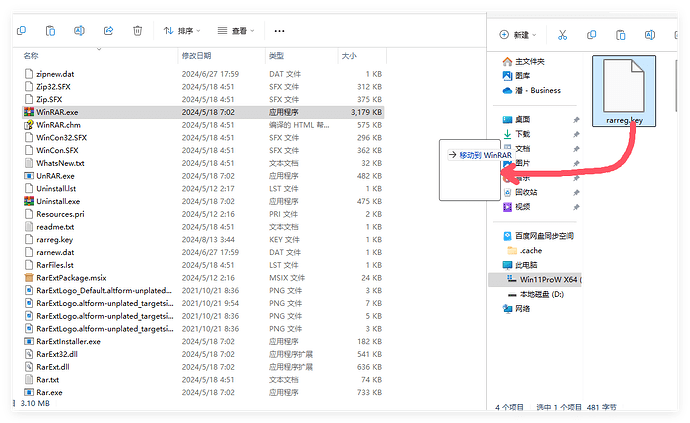Open 网络 network in navigation pane
The height and width of the screenshot is (423, 690).
(516, 309)
